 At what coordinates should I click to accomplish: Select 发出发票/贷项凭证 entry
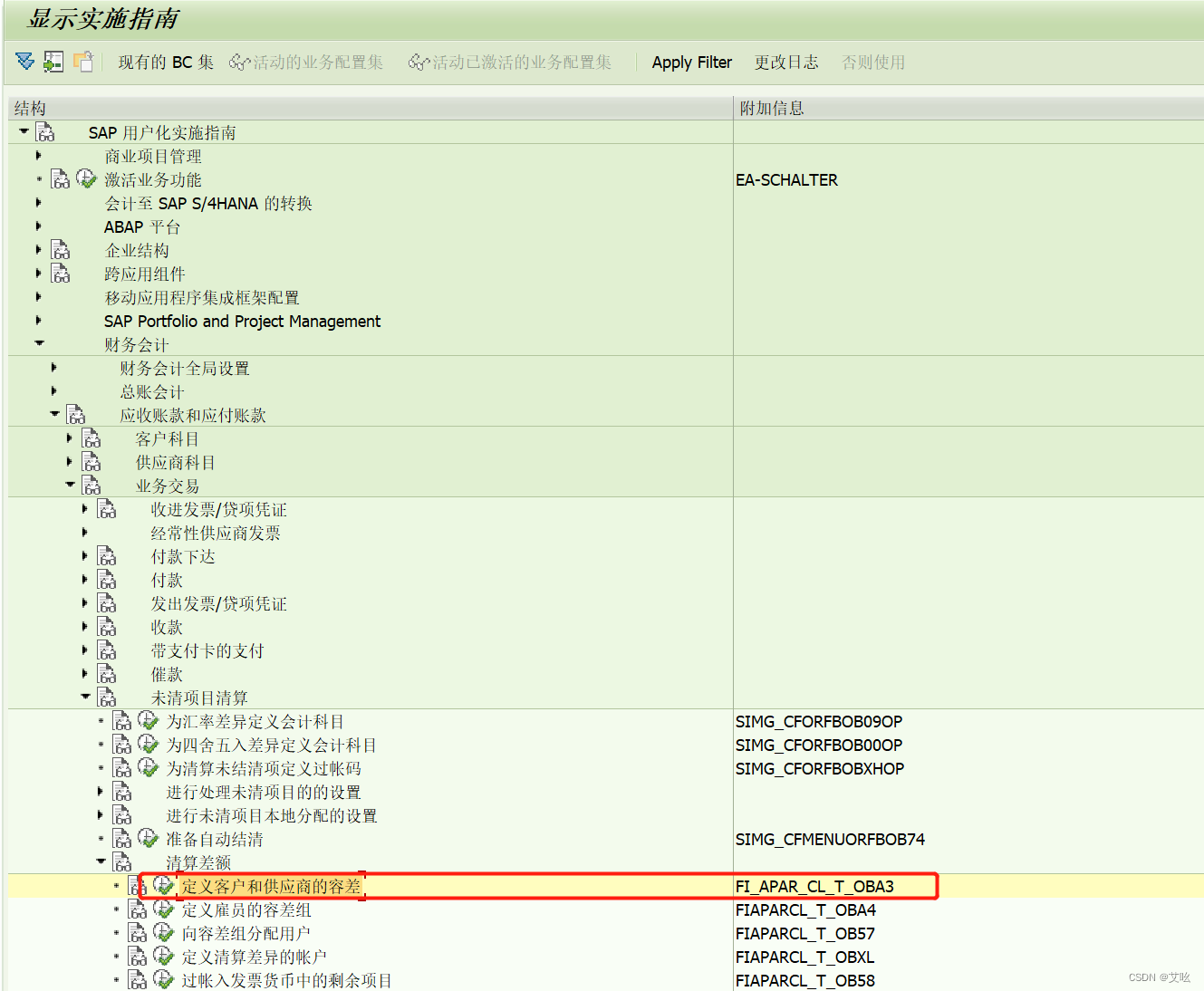[x=218, y=603]
